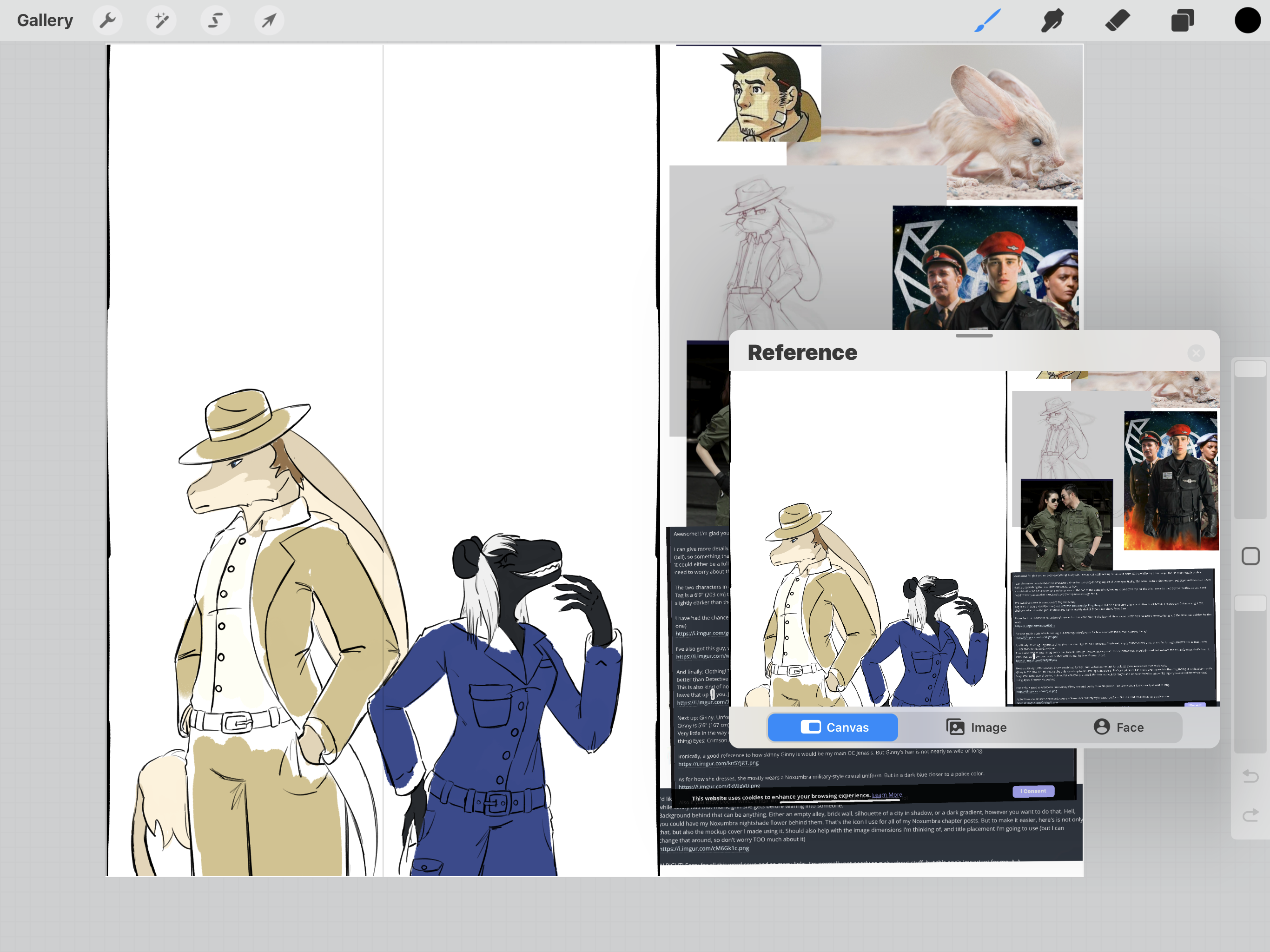
Task: Switch Reference to Canvas tab
Action: click(x=833, y=727)
